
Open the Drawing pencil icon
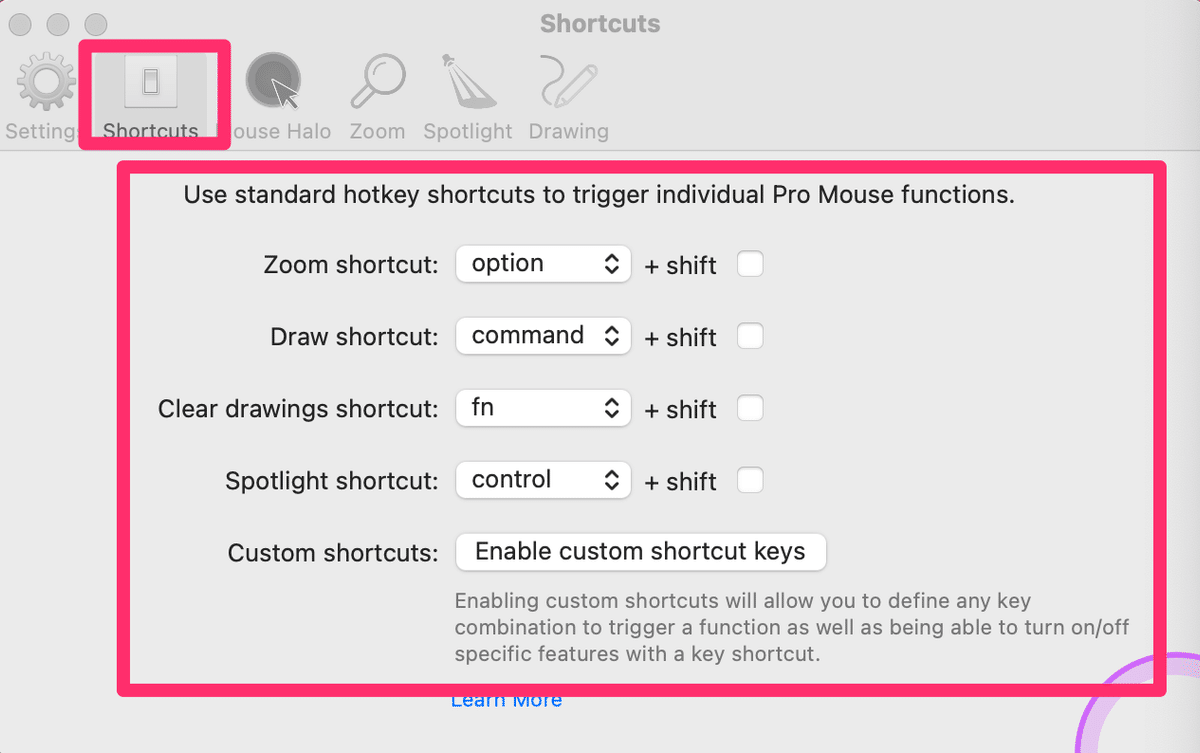(568, 81)
